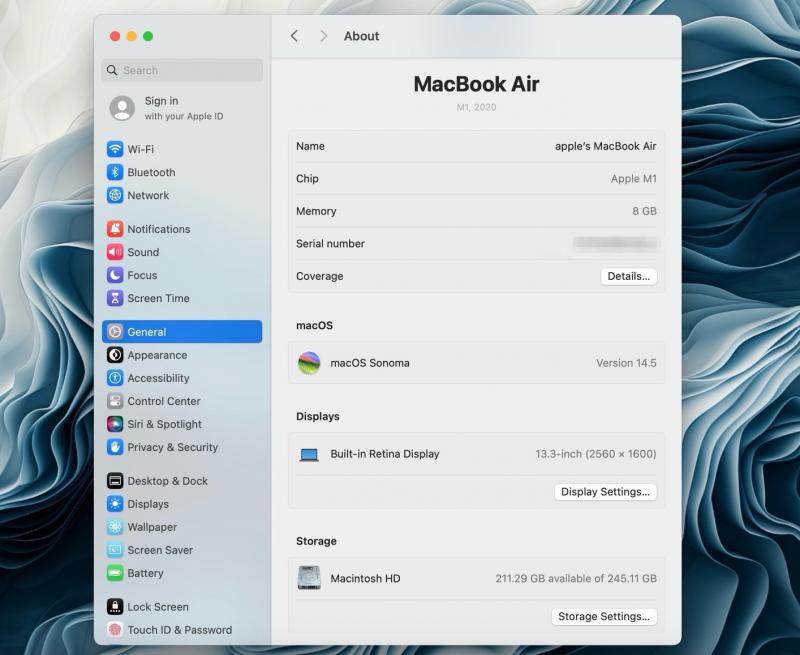800x655 pixels.
Task: Click the Macintosh HD drive icon
Action: click(309, 578)
